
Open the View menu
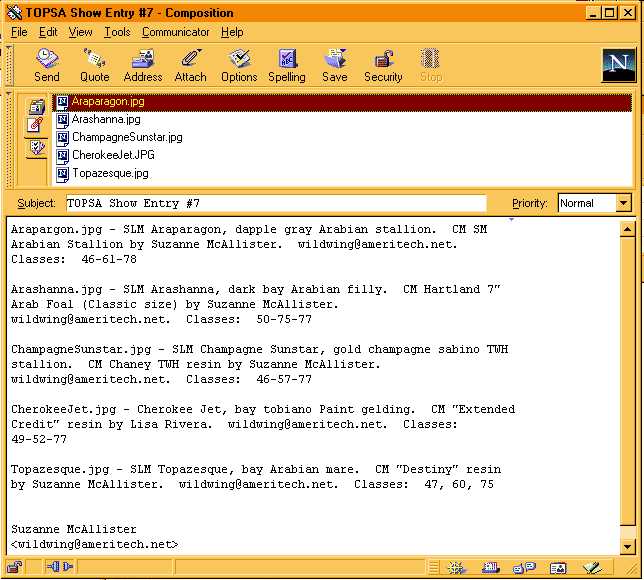tap(80, 32)
